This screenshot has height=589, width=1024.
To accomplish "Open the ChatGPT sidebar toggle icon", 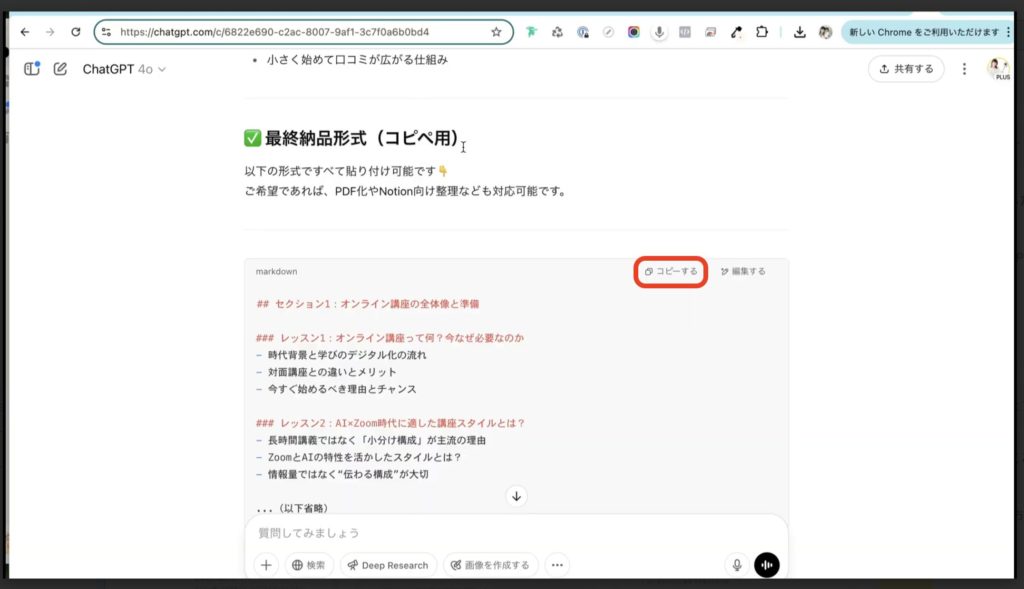I will 31,66.
